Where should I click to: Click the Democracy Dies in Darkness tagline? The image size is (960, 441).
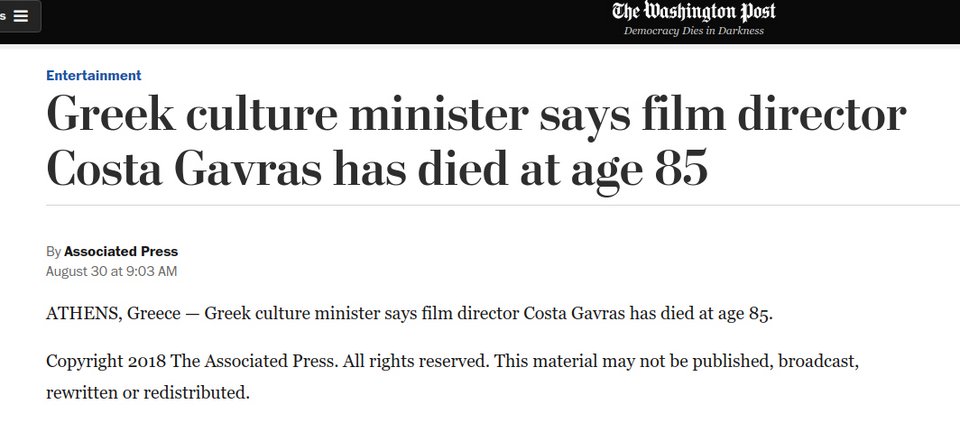click(x=694, y=31)
